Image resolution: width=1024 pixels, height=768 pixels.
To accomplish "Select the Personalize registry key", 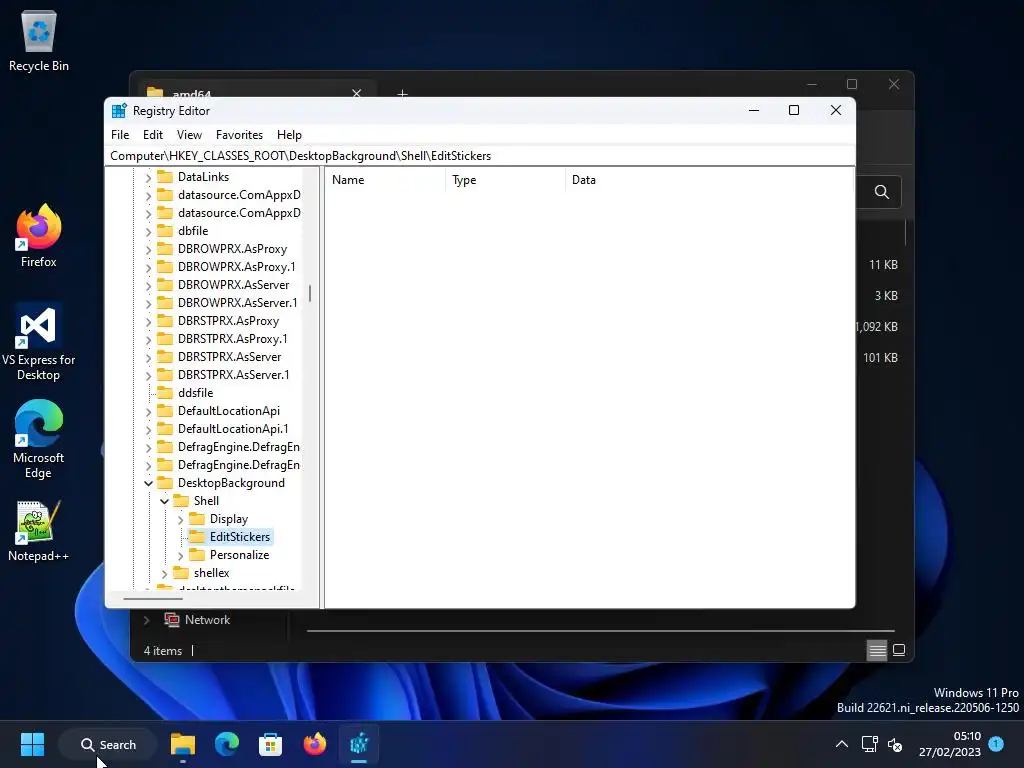I will [x=239, y=555].
